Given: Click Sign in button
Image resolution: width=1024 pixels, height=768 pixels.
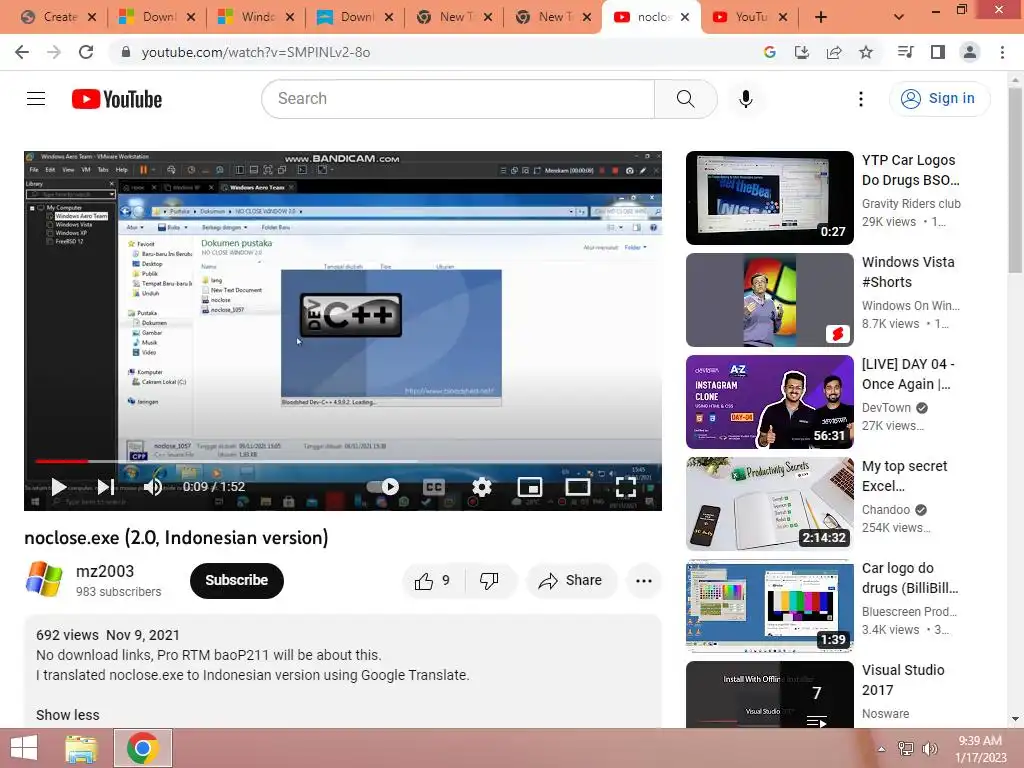Looking at the screenshot, I should tap(939, 99).
